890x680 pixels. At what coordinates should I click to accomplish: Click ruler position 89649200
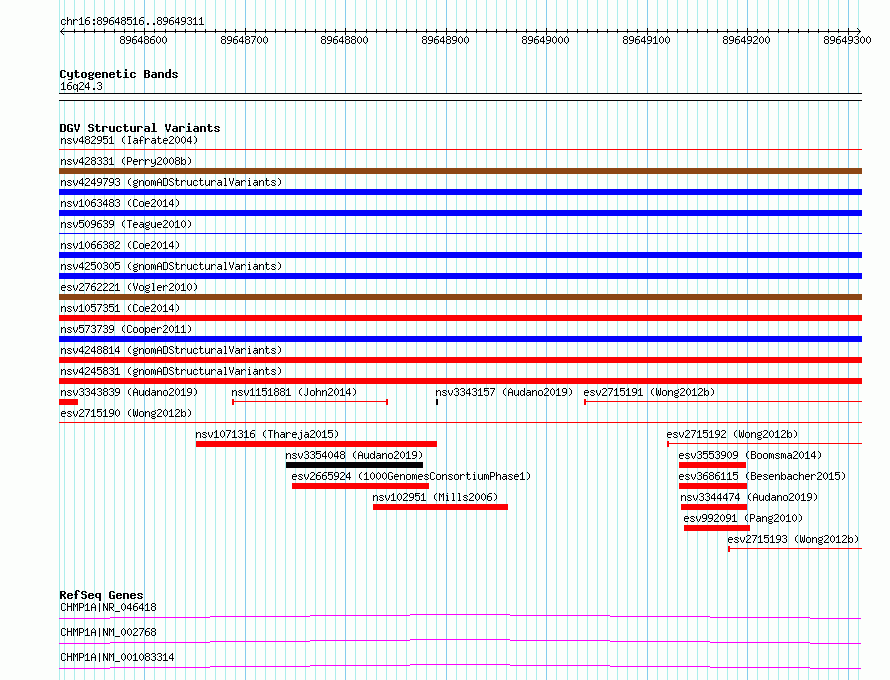(746, 40)
